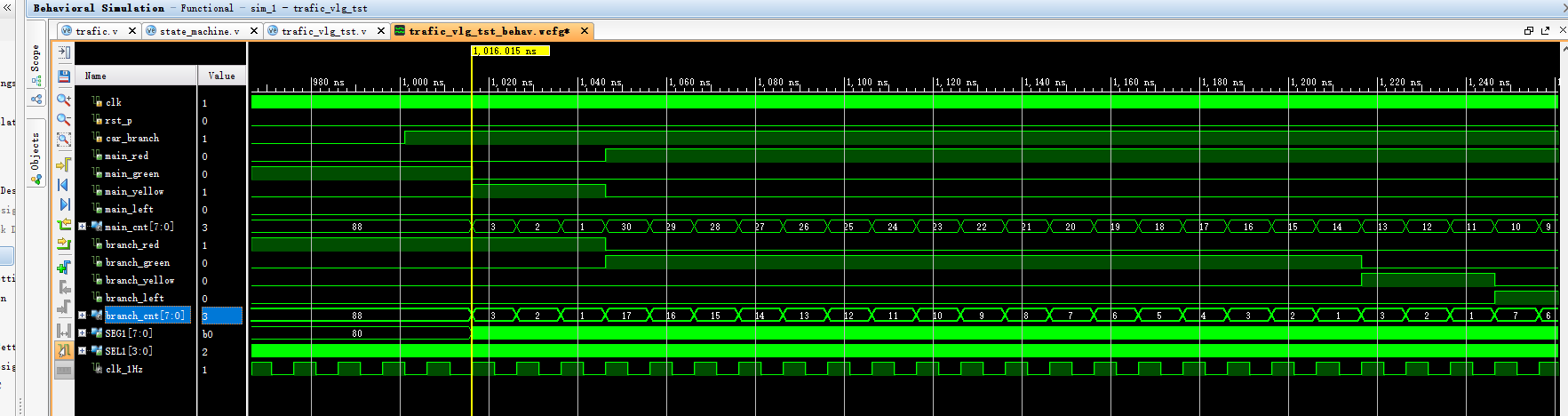
Task: Close the trafic_vlg_tst_behav.wcfg tab
Action: tap(585, 31)
